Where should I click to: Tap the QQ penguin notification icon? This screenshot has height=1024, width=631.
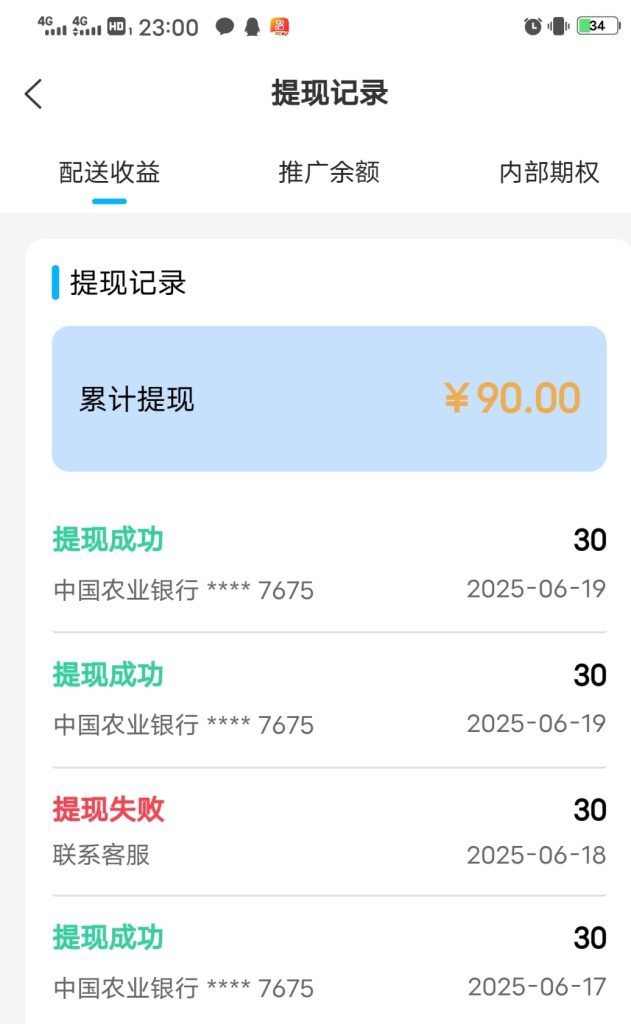tap(252, 27)
